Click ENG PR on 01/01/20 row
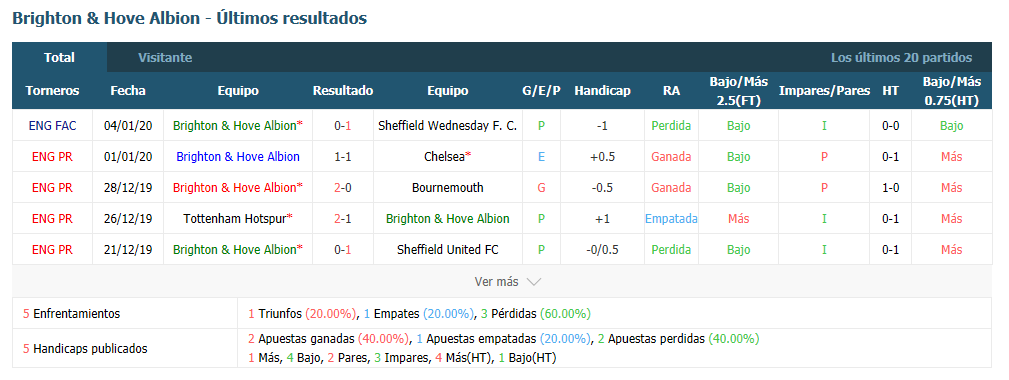The width and height of the screenshot is (1009, 380). (x=52, y=157)
